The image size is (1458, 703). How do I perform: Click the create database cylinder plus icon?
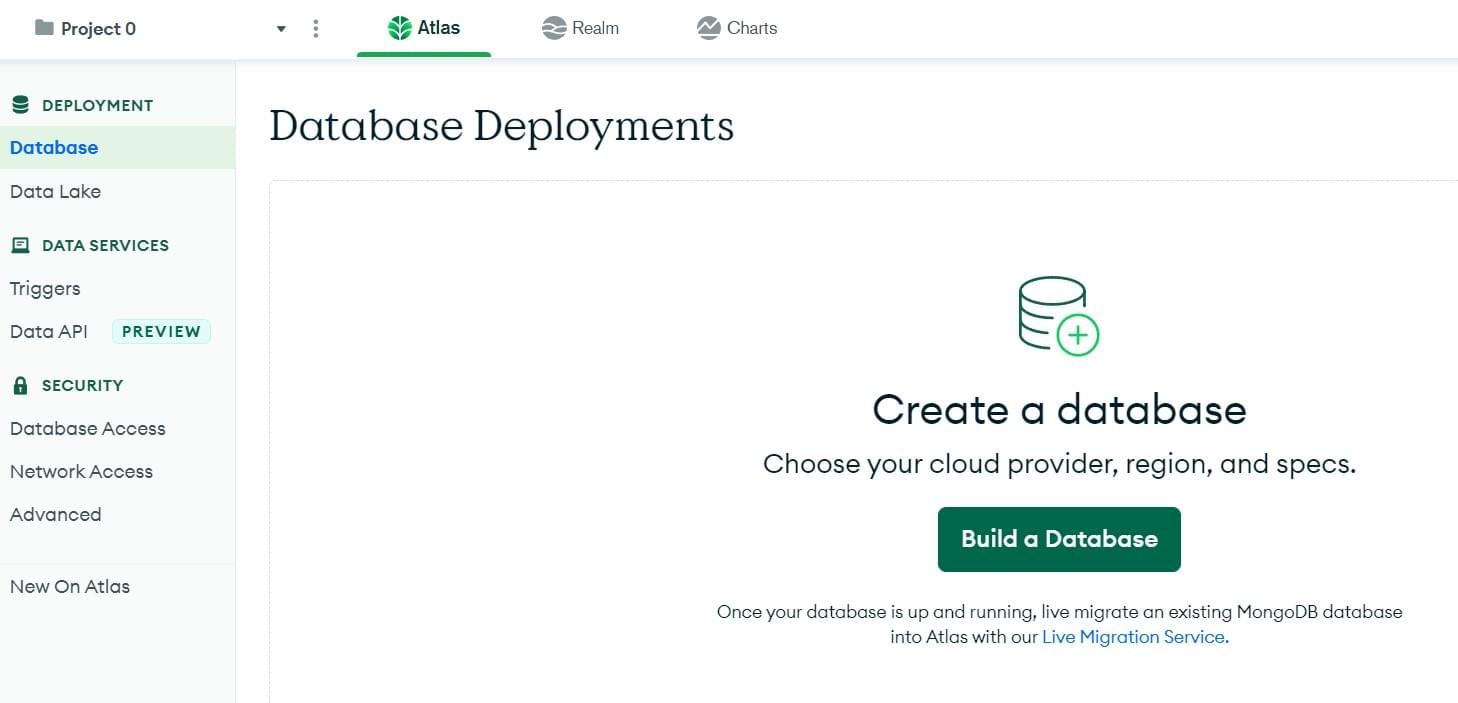coord(1059,316)
